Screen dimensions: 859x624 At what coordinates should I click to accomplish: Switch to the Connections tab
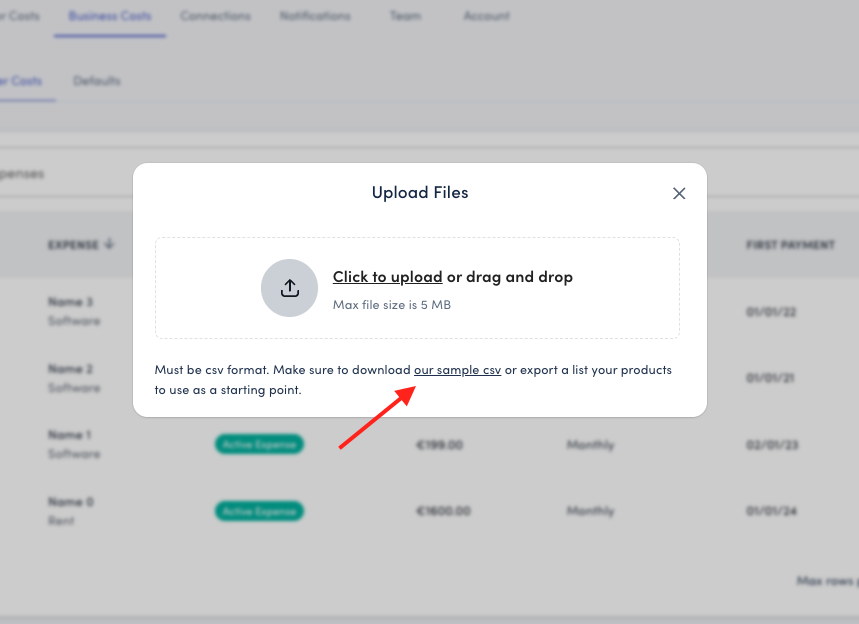(215, 16)
